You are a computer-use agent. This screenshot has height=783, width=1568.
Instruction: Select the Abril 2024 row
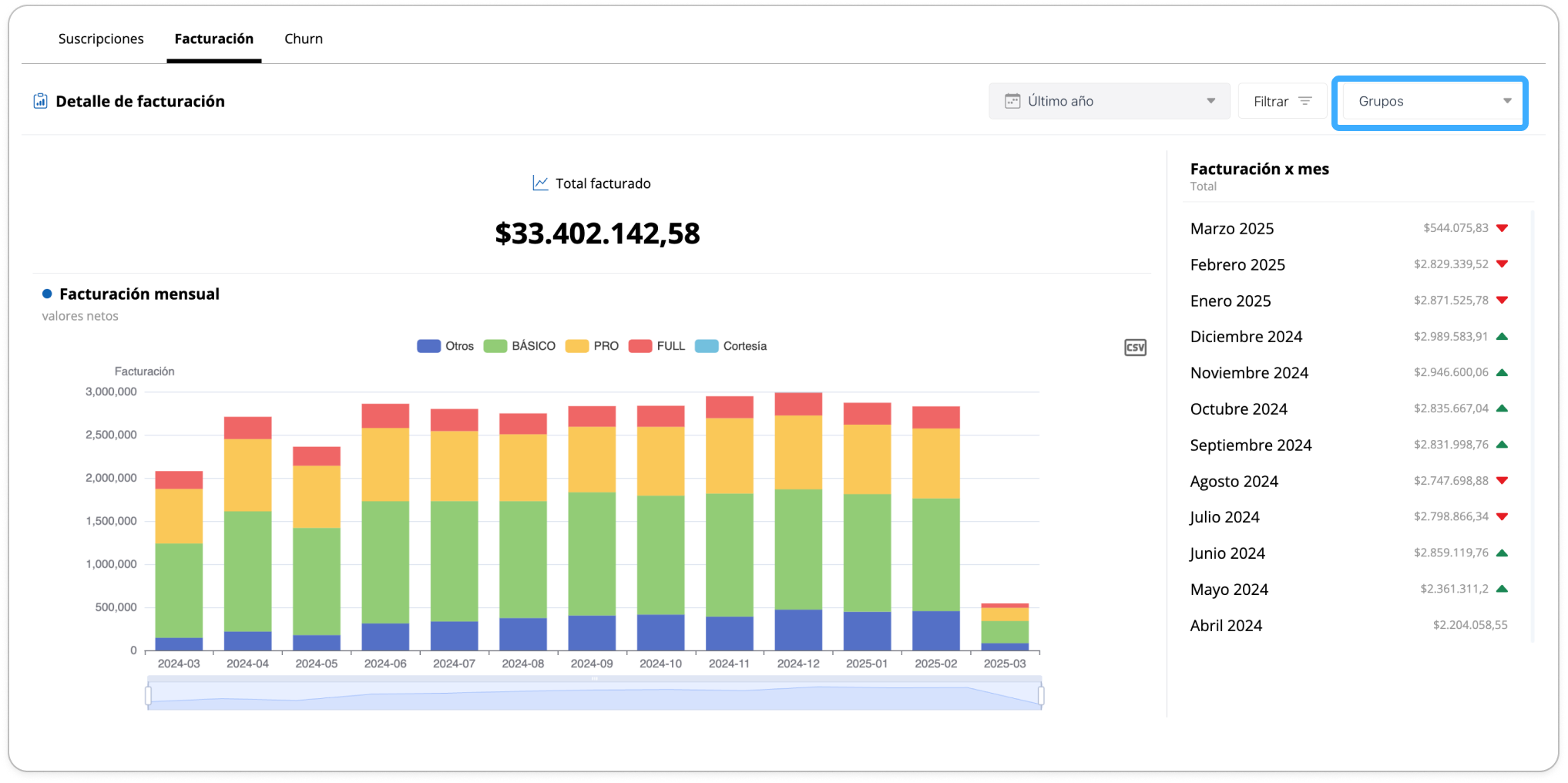(x=1348, y=625)
